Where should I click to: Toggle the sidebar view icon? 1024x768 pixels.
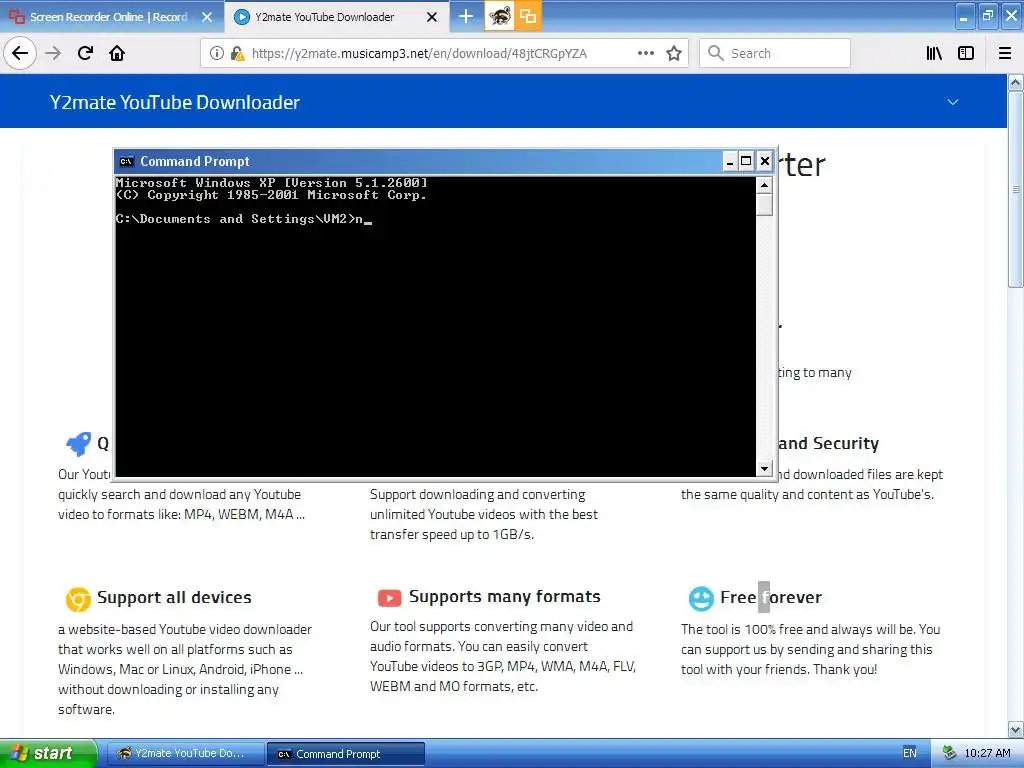(966, 53)
